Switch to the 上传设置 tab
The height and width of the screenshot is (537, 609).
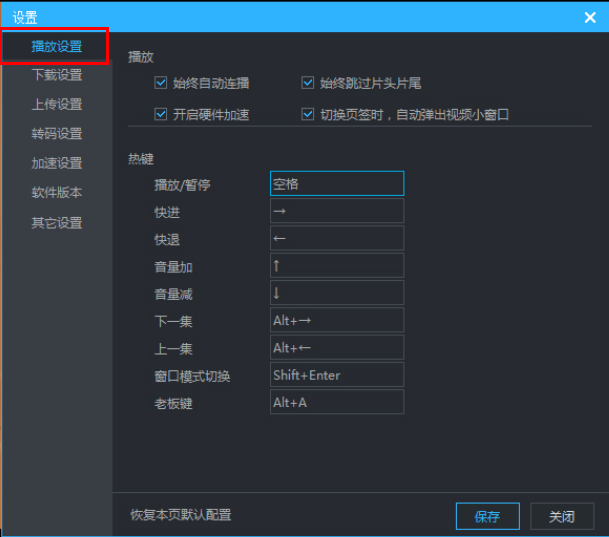pos(56,104)
